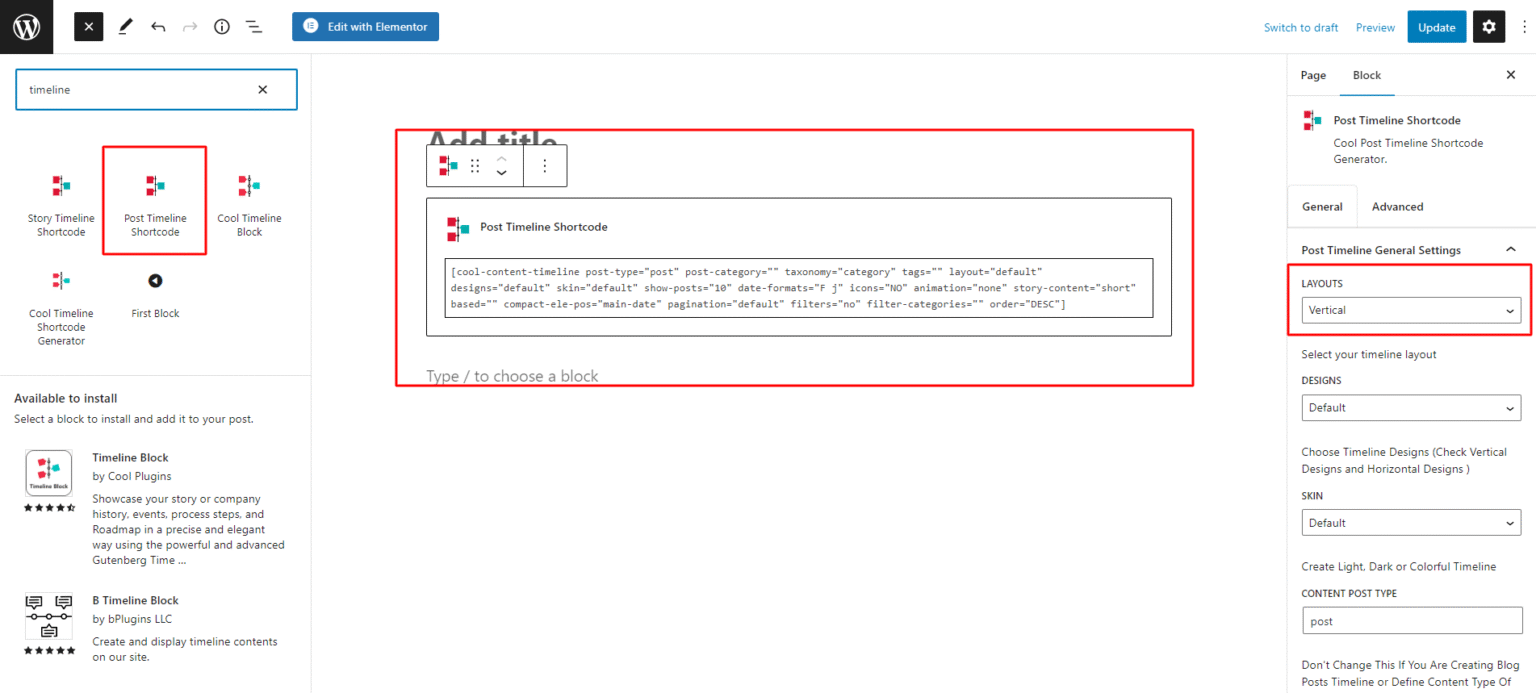Open the Designs dropdown showing Default
This screenshot has height=693, width=1536.
1410,407
